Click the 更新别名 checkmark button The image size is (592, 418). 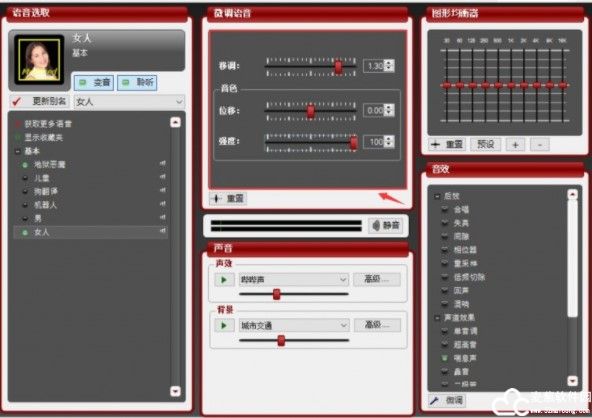tap(39, 101)
